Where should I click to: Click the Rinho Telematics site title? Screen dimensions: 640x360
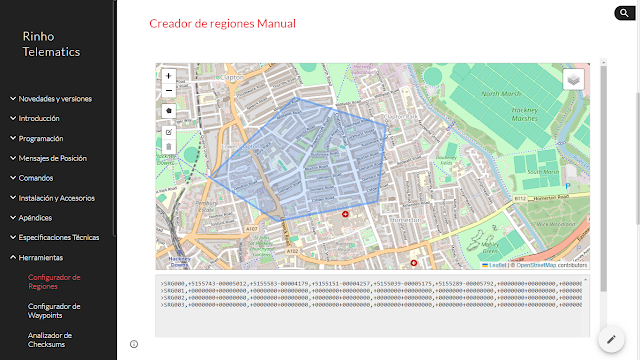pos(51,44)
